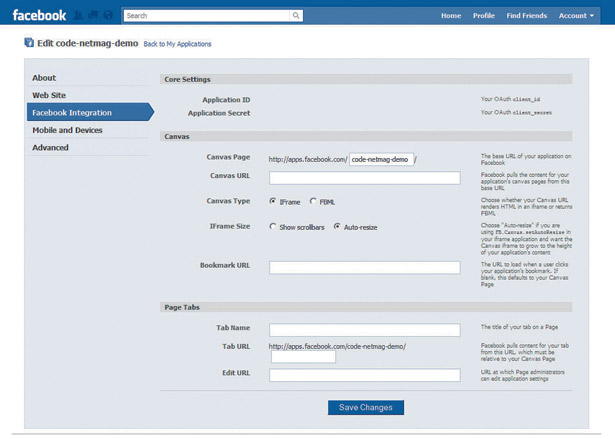Click the Application Secret label

[x=219, y=113]
